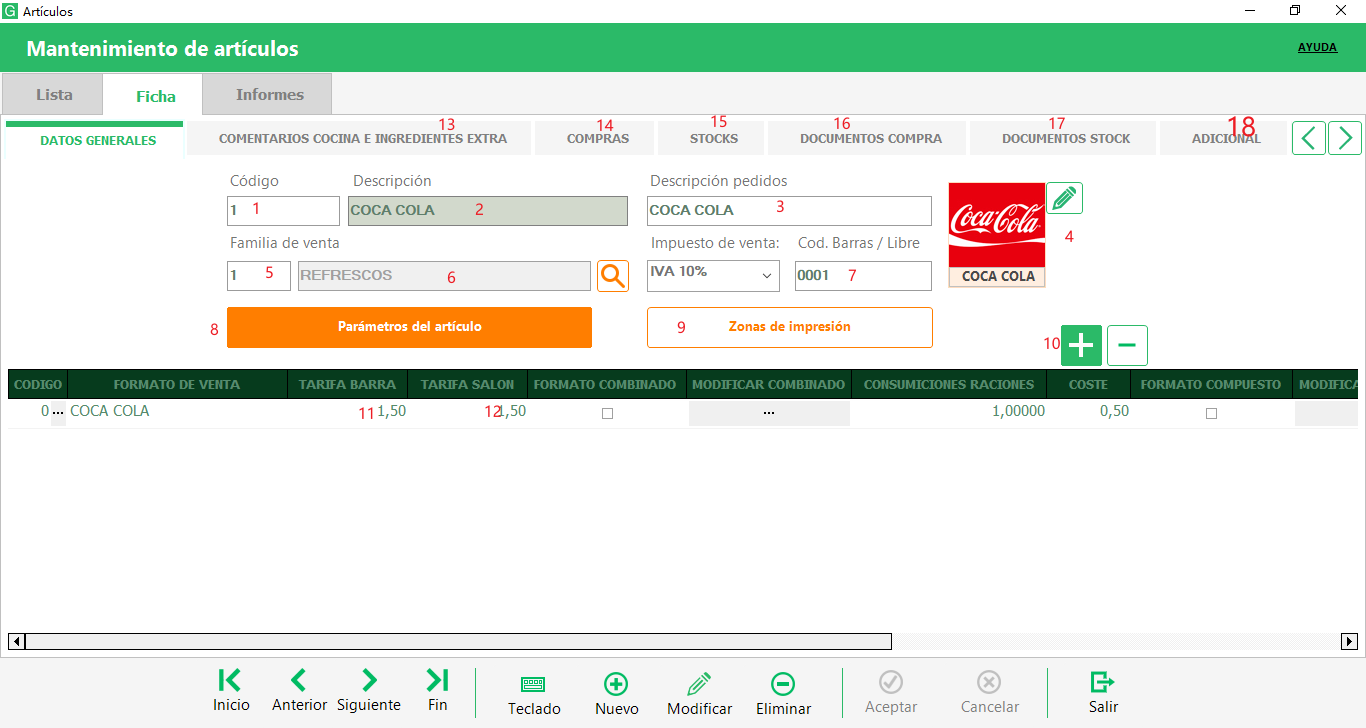Open the AYUDA help link

click(x=1317, y=47)
